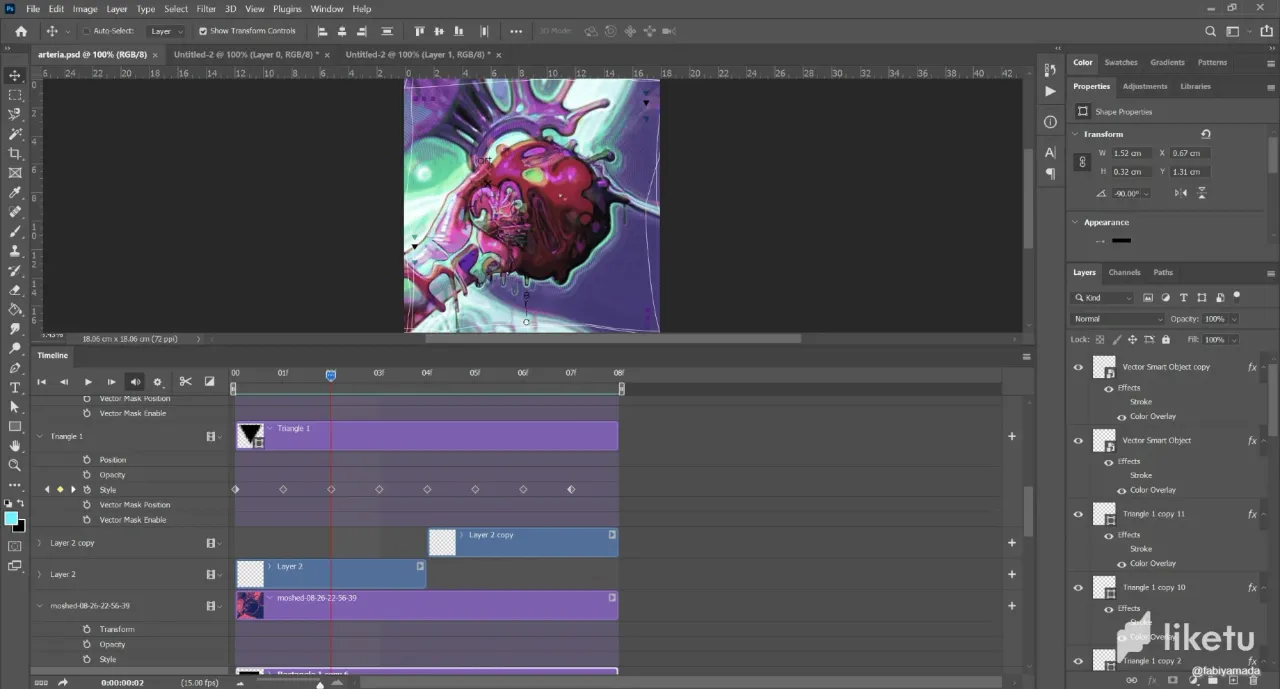The height and width of the screenshot is (689, 1280).
Task: Select the Rectangle shape tool
Action: point(15,426)
